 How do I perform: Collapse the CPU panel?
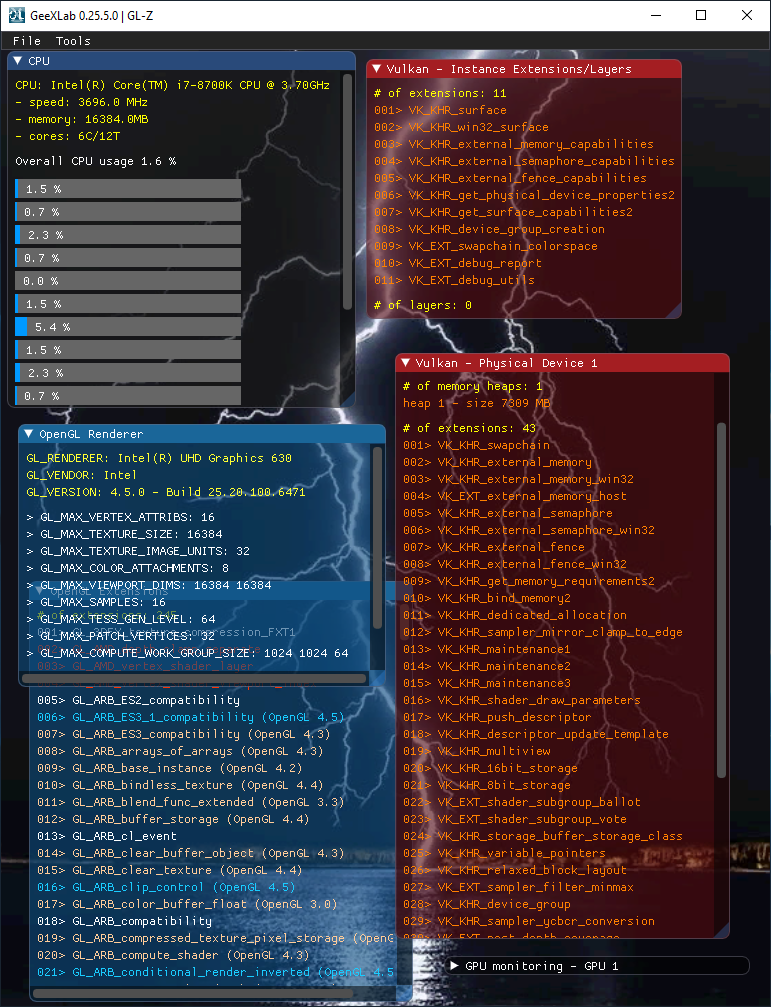(18, 61)
